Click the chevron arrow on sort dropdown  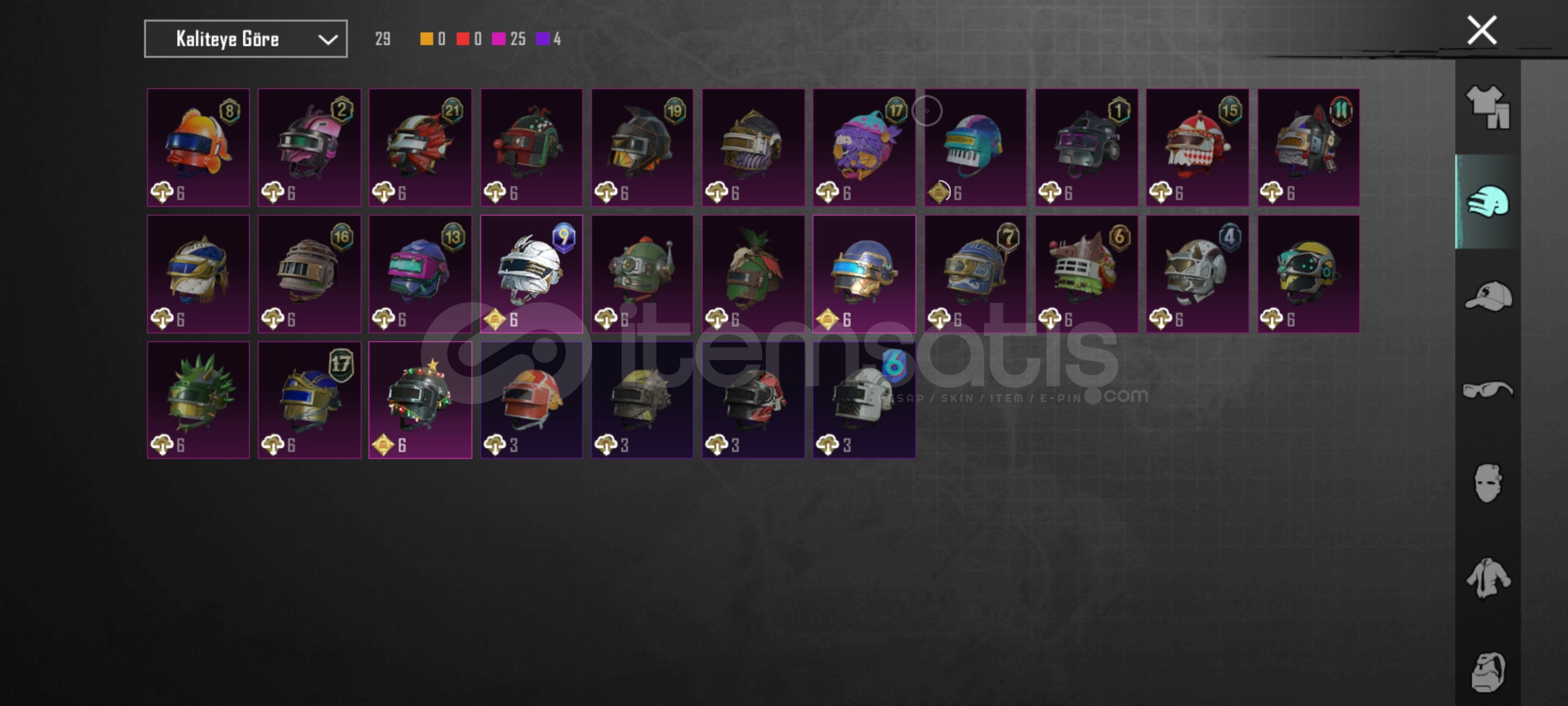328,40
